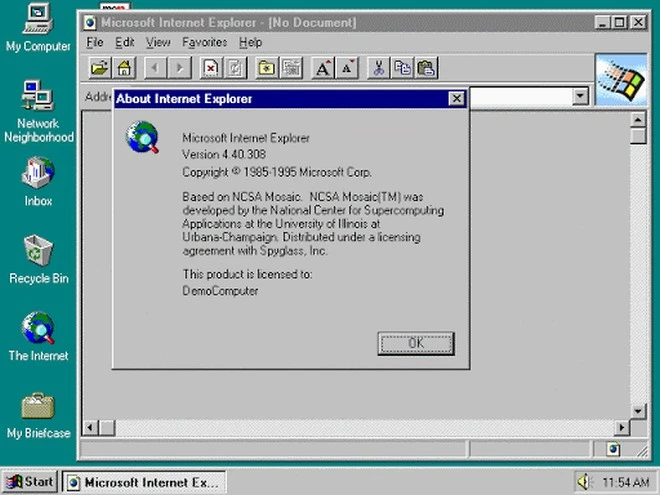Click the "DemoComputer" licensee text
Image resolution: width=660 pixels, height=495 pixels.
pyautogui.click(x=220, y=291)
